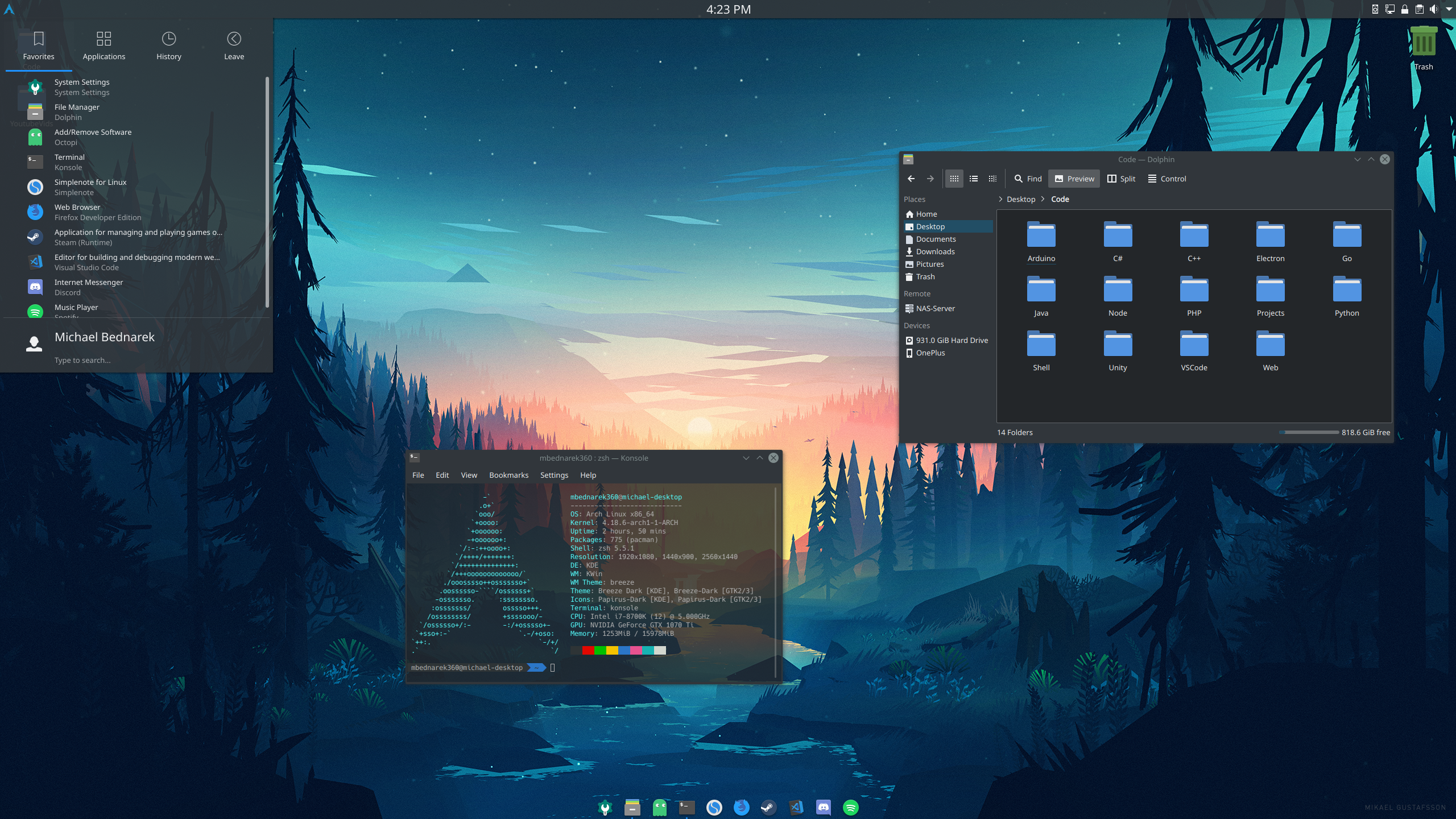Click the clock showing 4:23 PM
Viewport: 1456px width, 819px height.
coord(729,9)
